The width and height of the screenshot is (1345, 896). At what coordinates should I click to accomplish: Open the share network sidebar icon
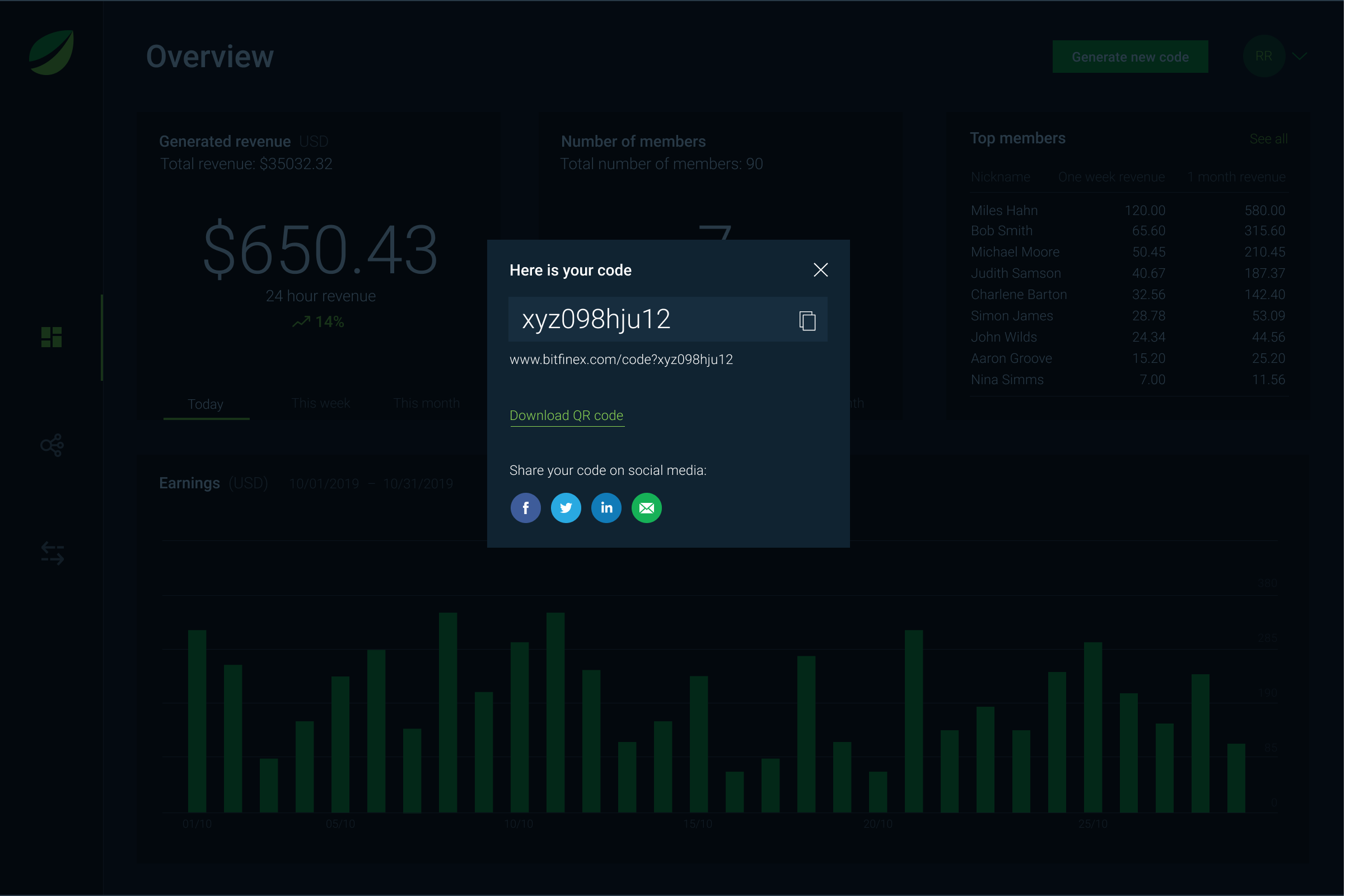point(52,445)
